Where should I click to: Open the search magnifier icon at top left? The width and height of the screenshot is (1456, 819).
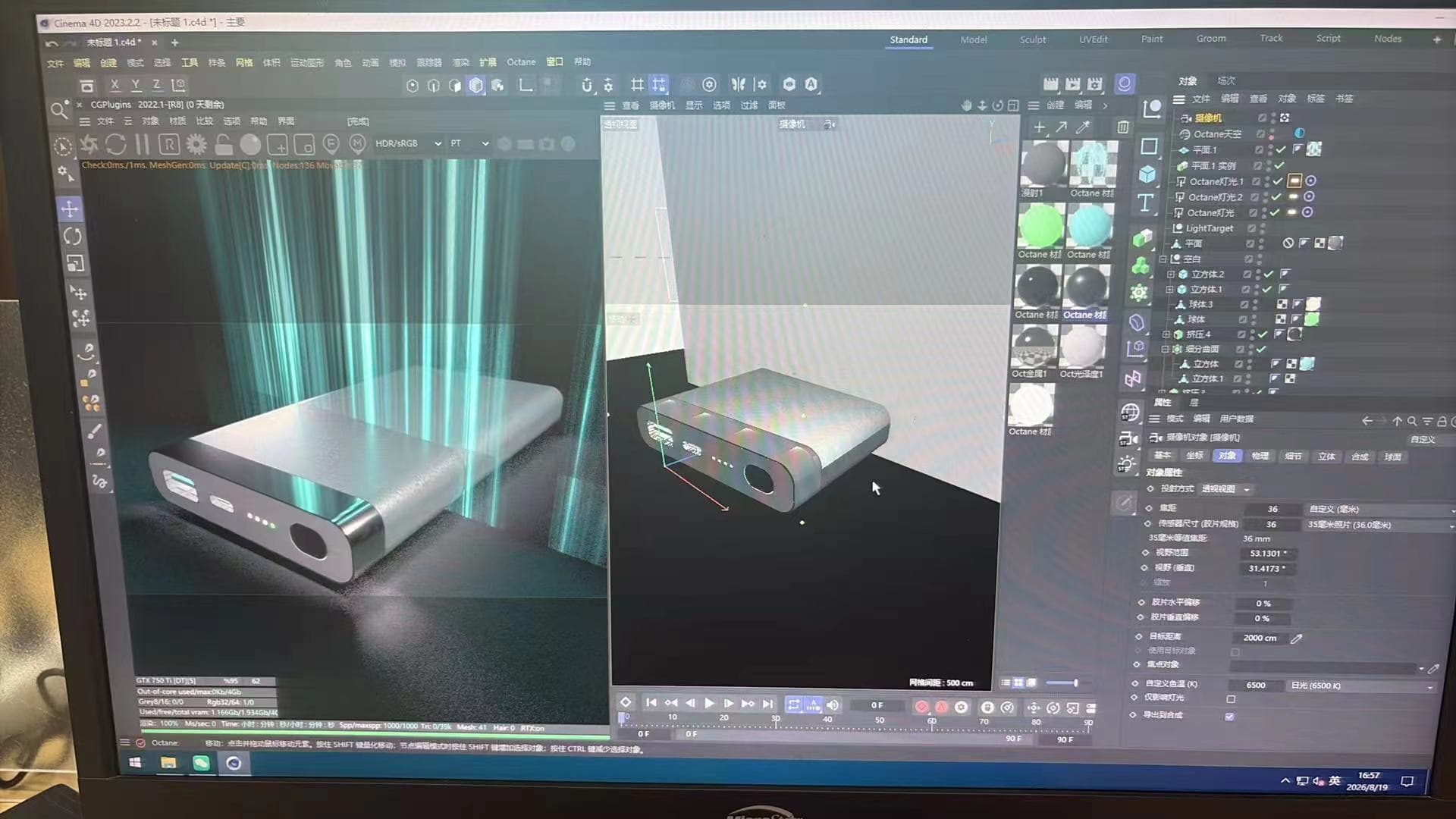tap(58, 111)
